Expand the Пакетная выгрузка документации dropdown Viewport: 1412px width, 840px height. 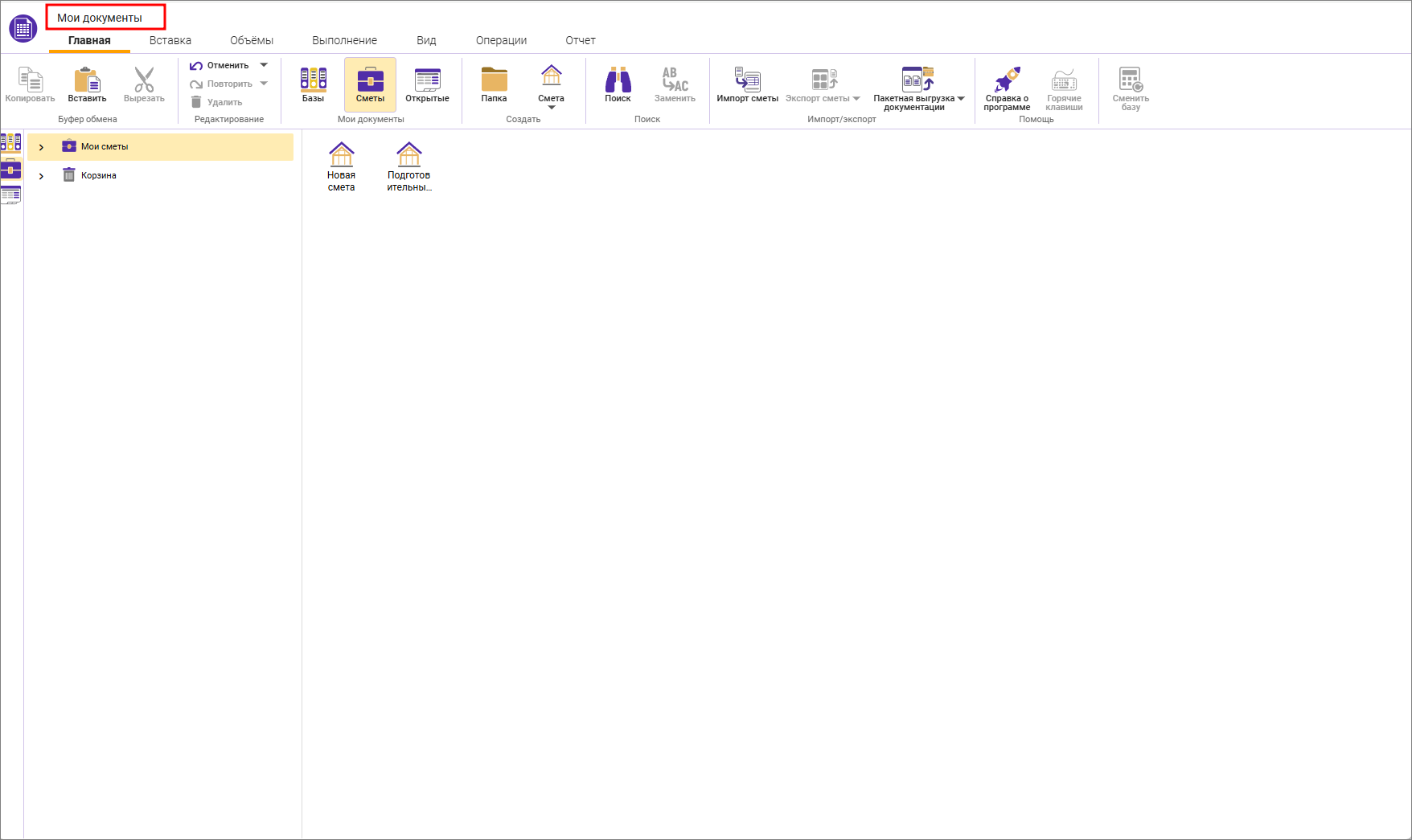tap(961, 99)
